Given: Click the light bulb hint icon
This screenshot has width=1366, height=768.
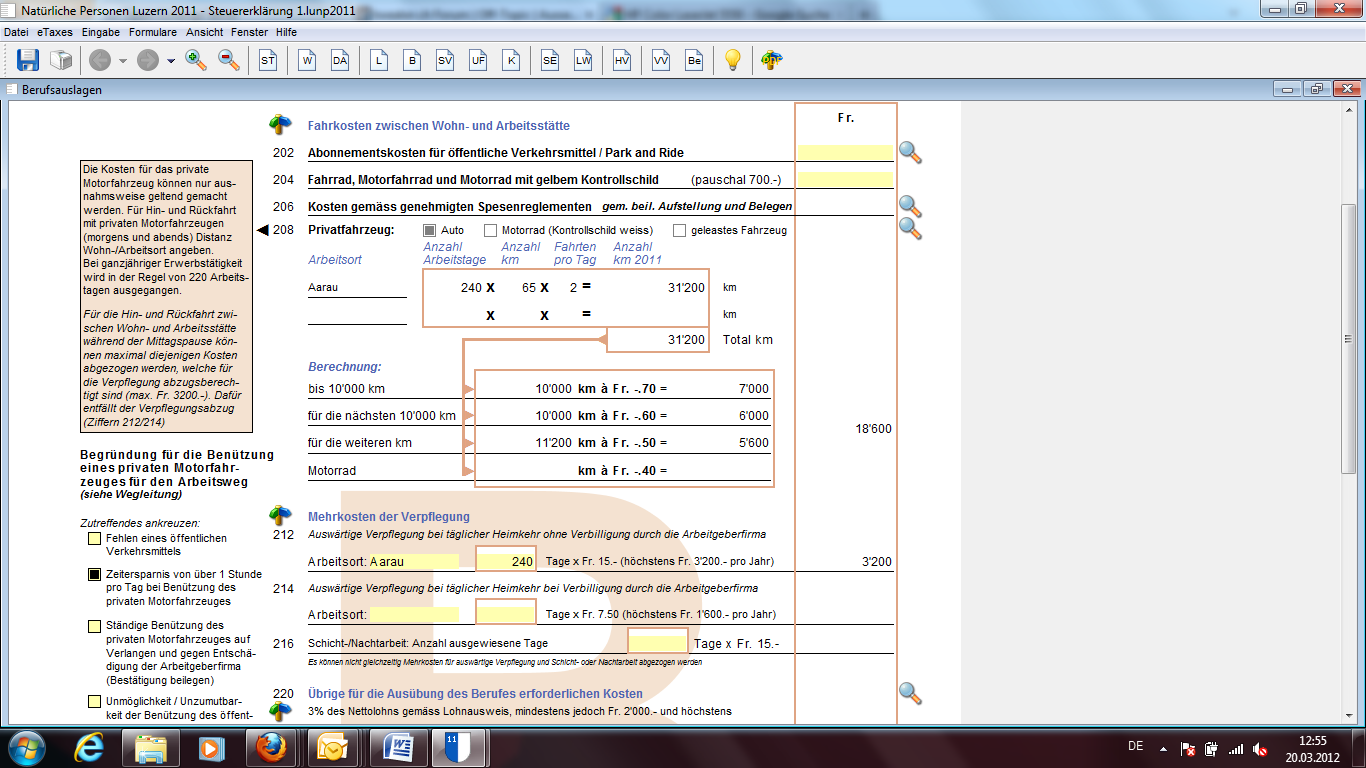Looking at the screenshot, I should coord(732,60).
